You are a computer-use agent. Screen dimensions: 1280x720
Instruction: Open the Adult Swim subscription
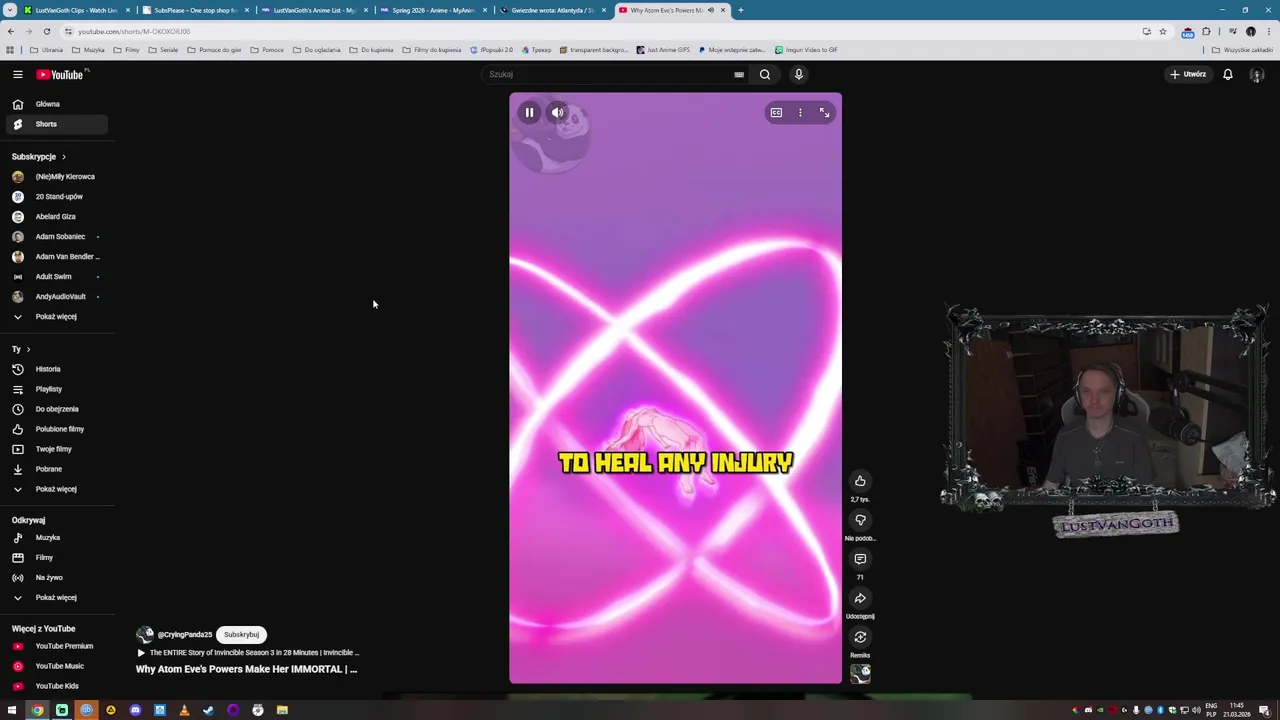pyautogui.click(x=56, y=277)
